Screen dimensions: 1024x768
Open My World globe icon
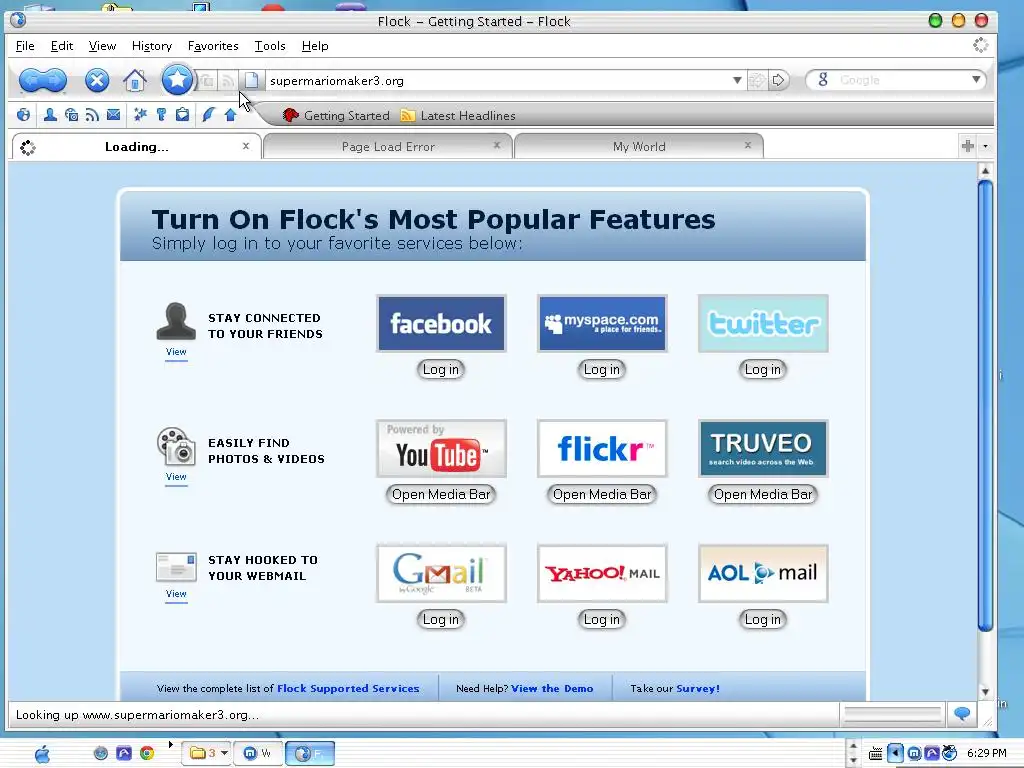[x=24, y=115]
